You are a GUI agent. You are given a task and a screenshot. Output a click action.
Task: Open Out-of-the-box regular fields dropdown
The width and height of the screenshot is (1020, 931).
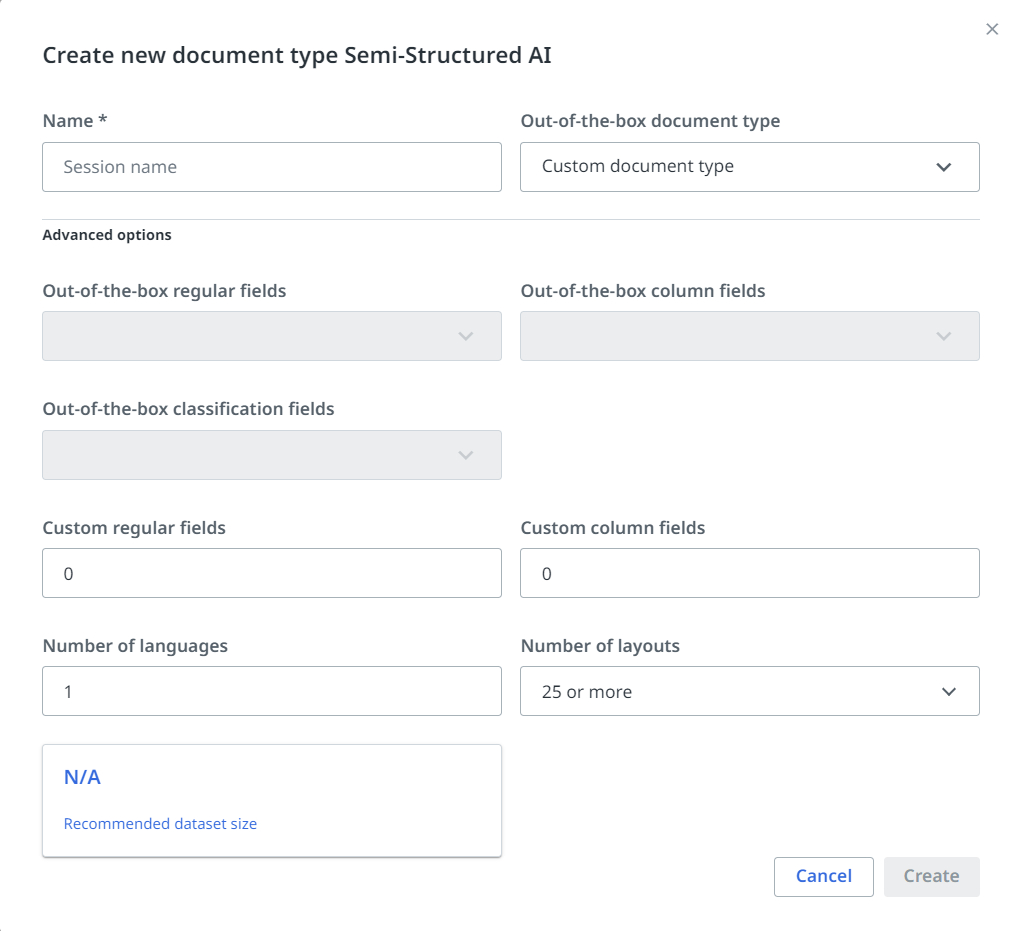pos(271,336)
